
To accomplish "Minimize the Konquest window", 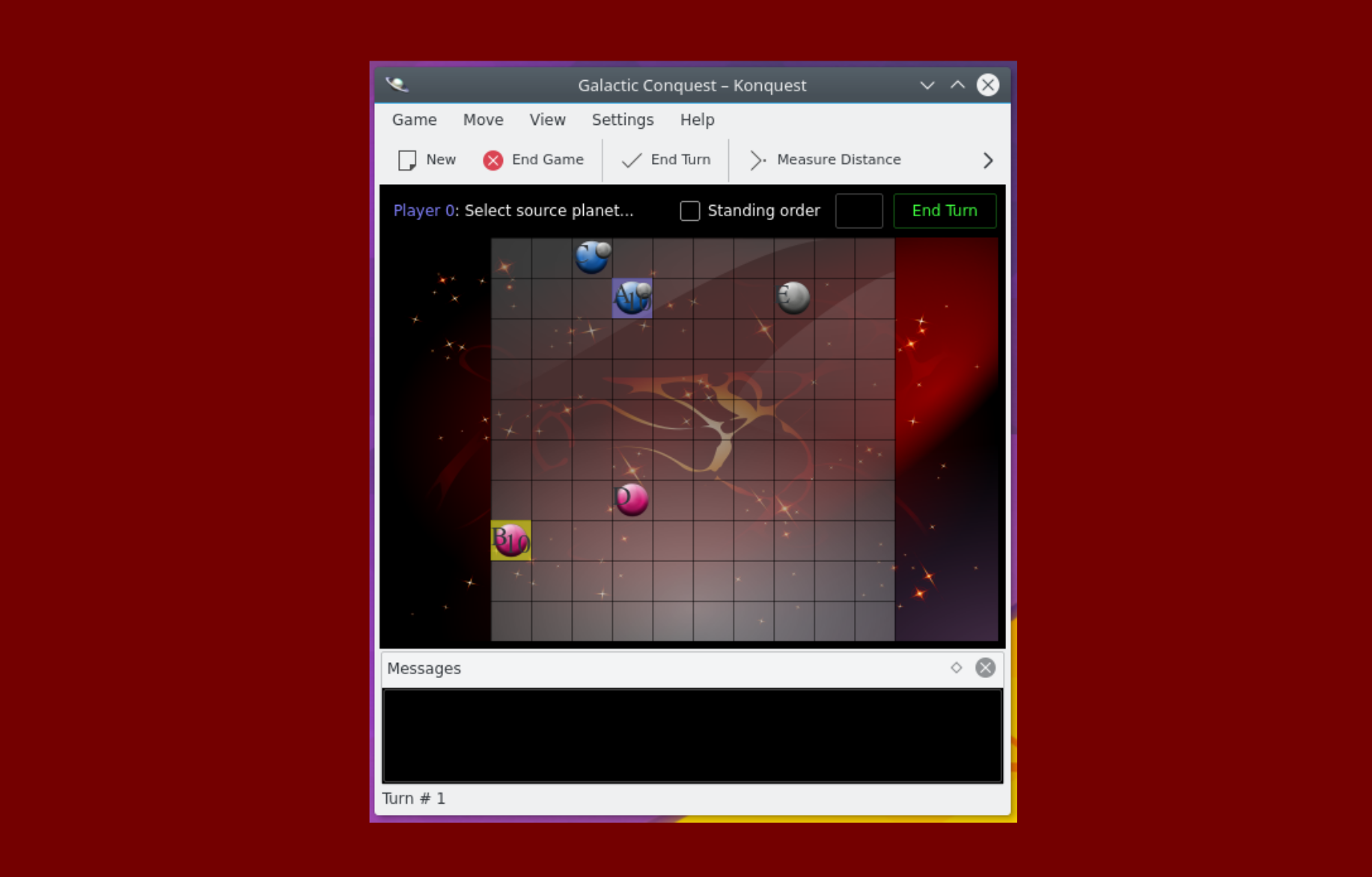I will [927, 85].
